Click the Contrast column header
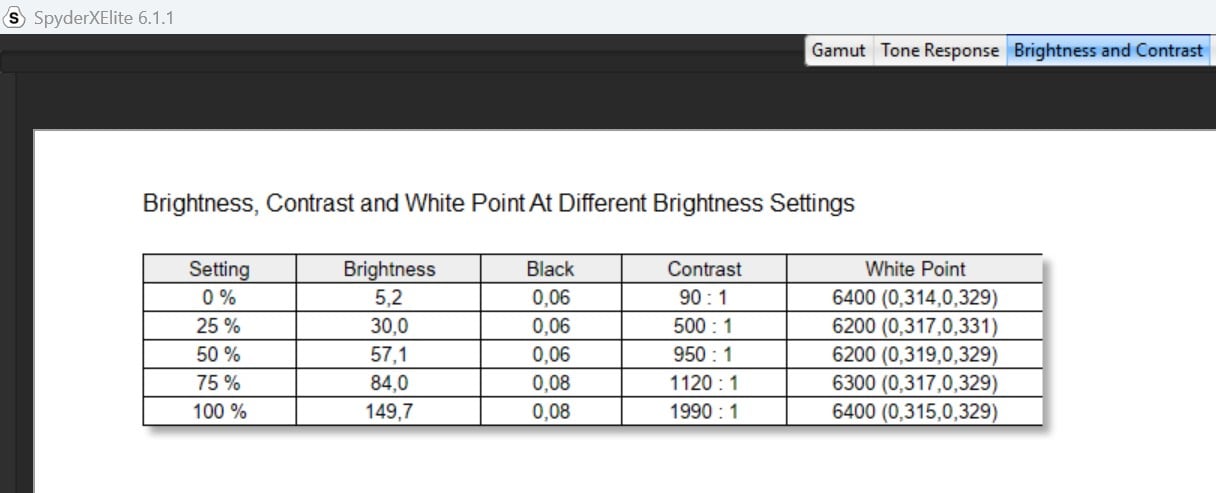 (x=704, y=268)
